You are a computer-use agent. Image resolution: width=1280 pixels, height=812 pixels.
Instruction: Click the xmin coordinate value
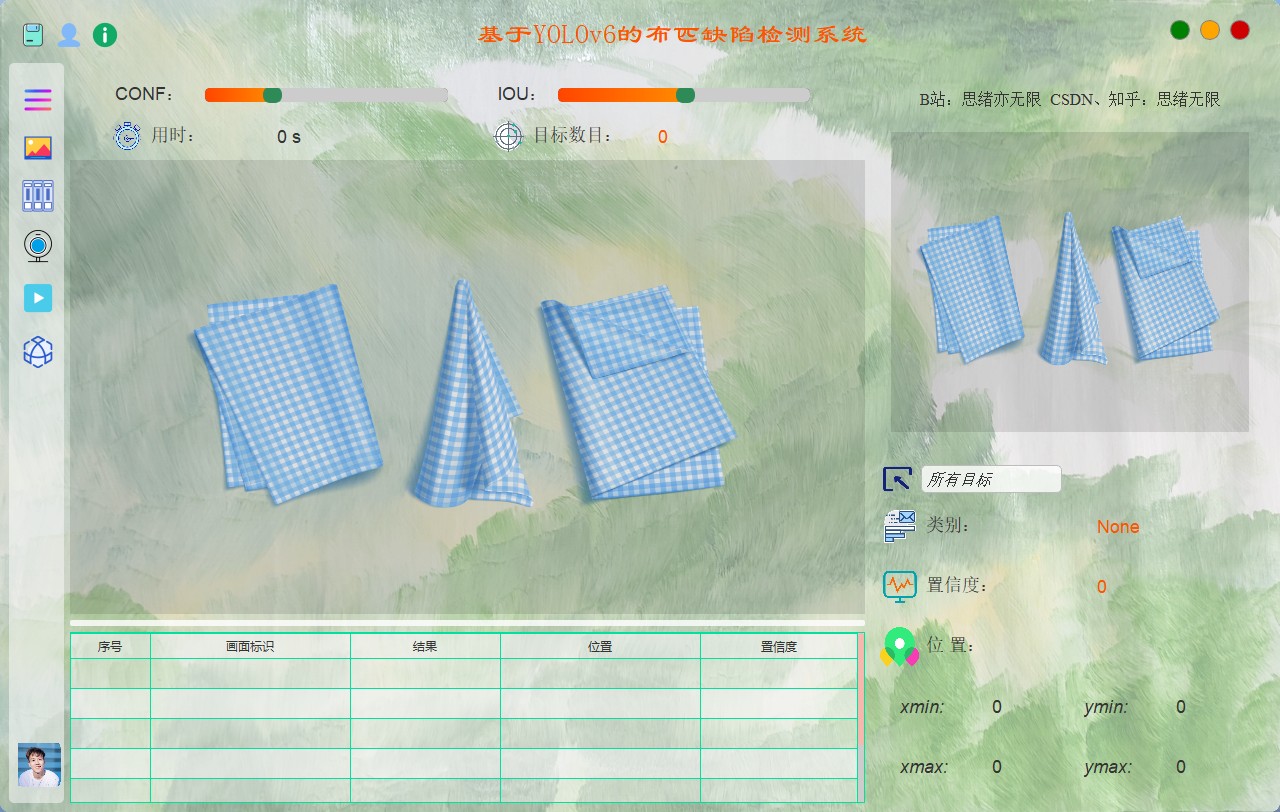point(997,707)
